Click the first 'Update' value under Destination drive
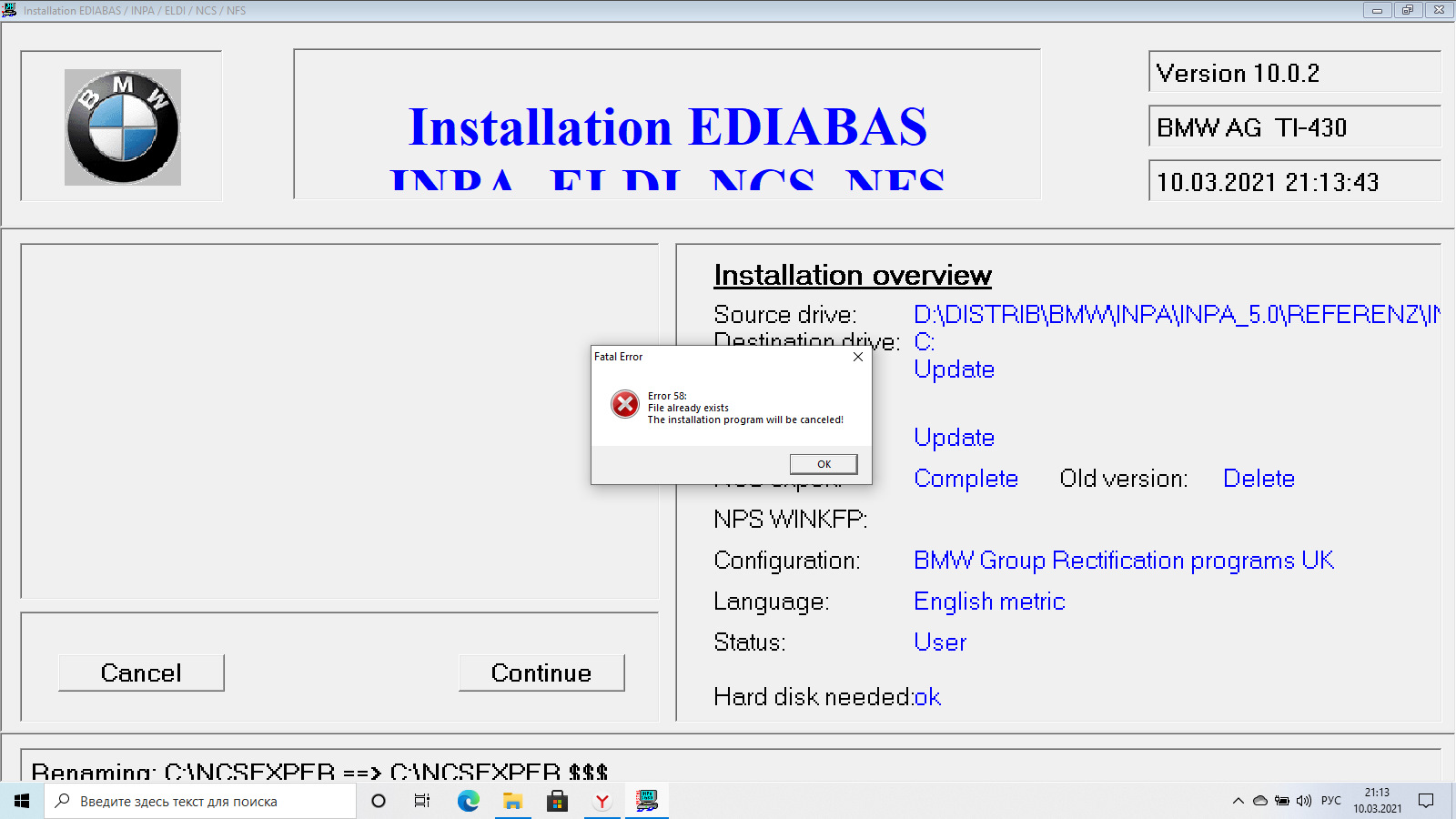 954,369
